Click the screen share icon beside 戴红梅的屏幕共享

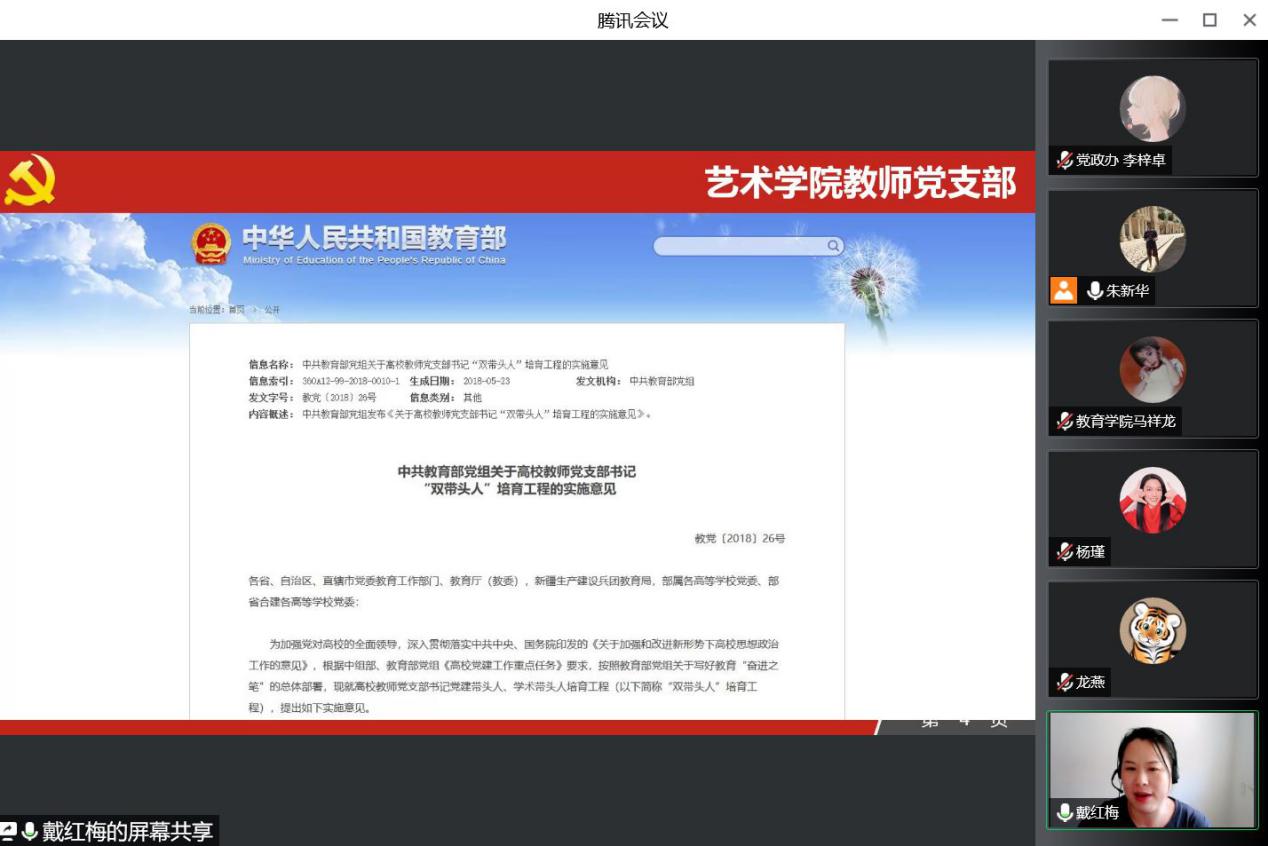point(9,831)
